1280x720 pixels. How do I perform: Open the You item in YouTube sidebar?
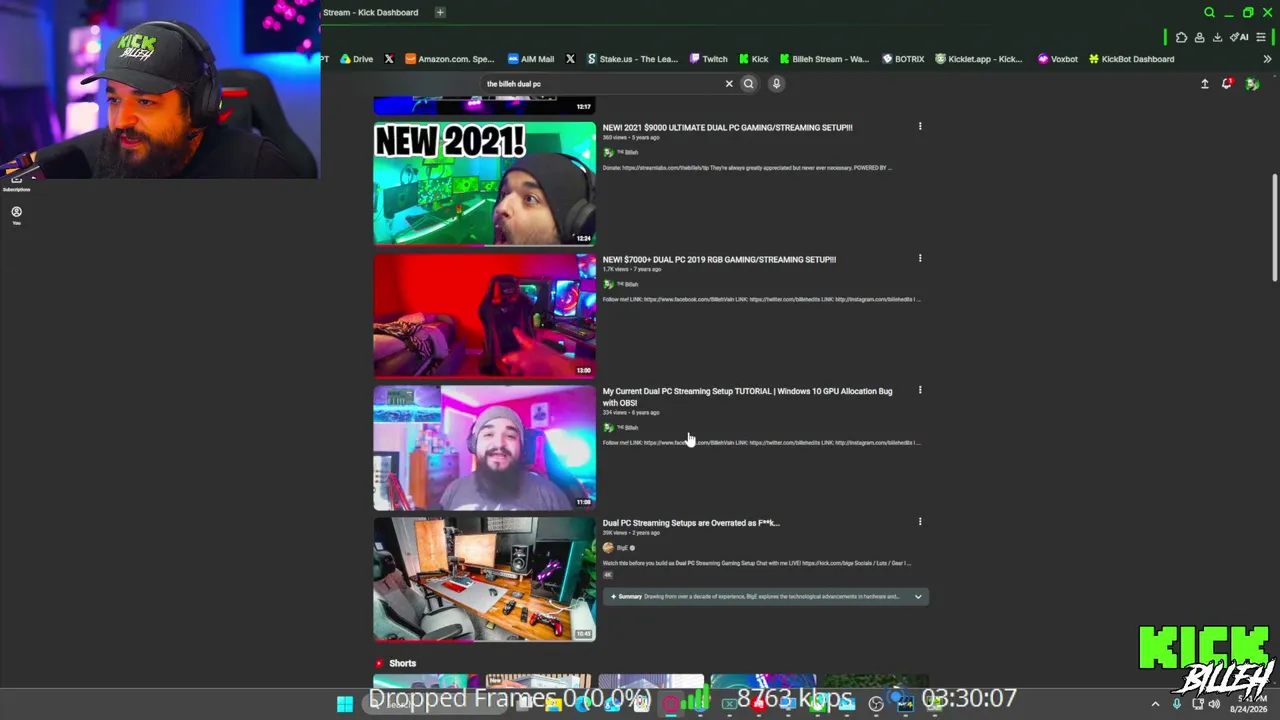point(16,215)
